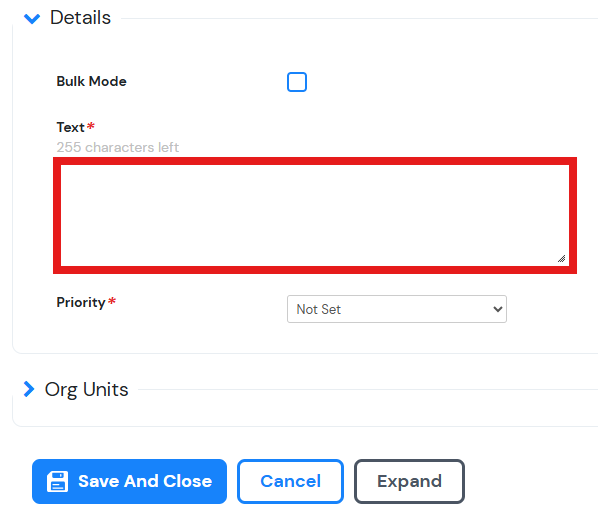Click the Bulk Mode label

(92, 81)
